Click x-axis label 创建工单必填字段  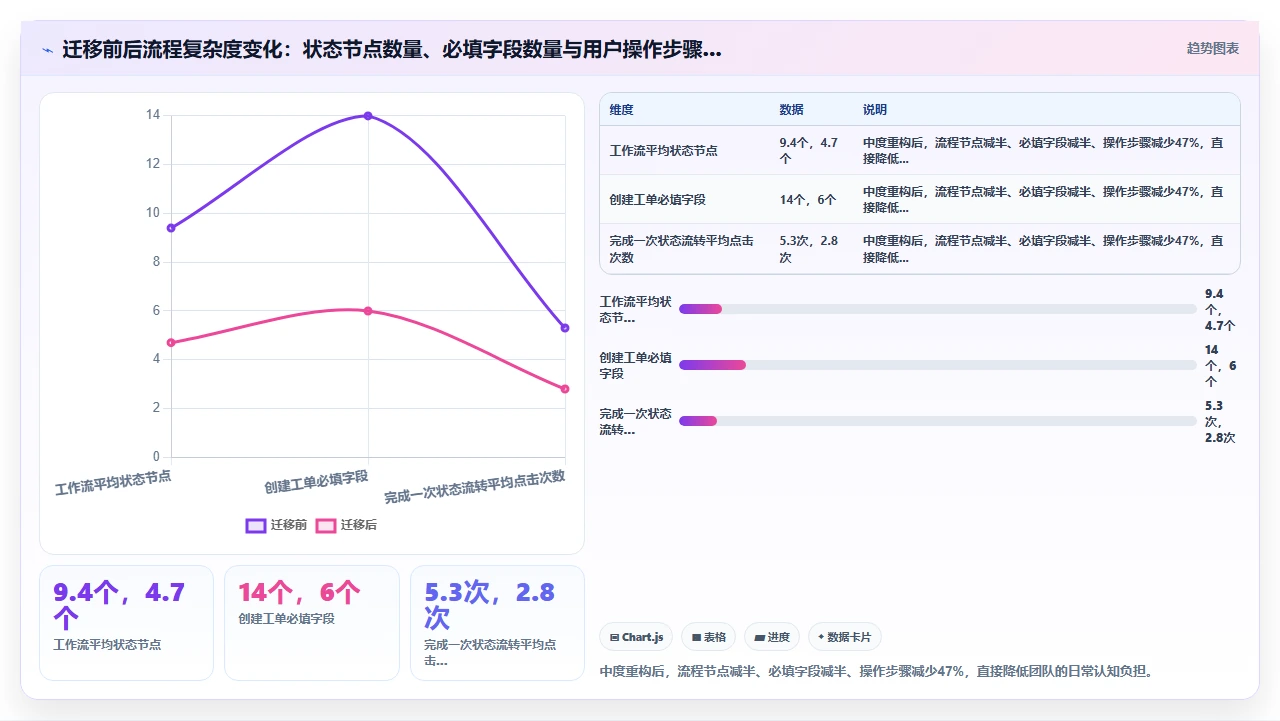click(x=316, y=482)
